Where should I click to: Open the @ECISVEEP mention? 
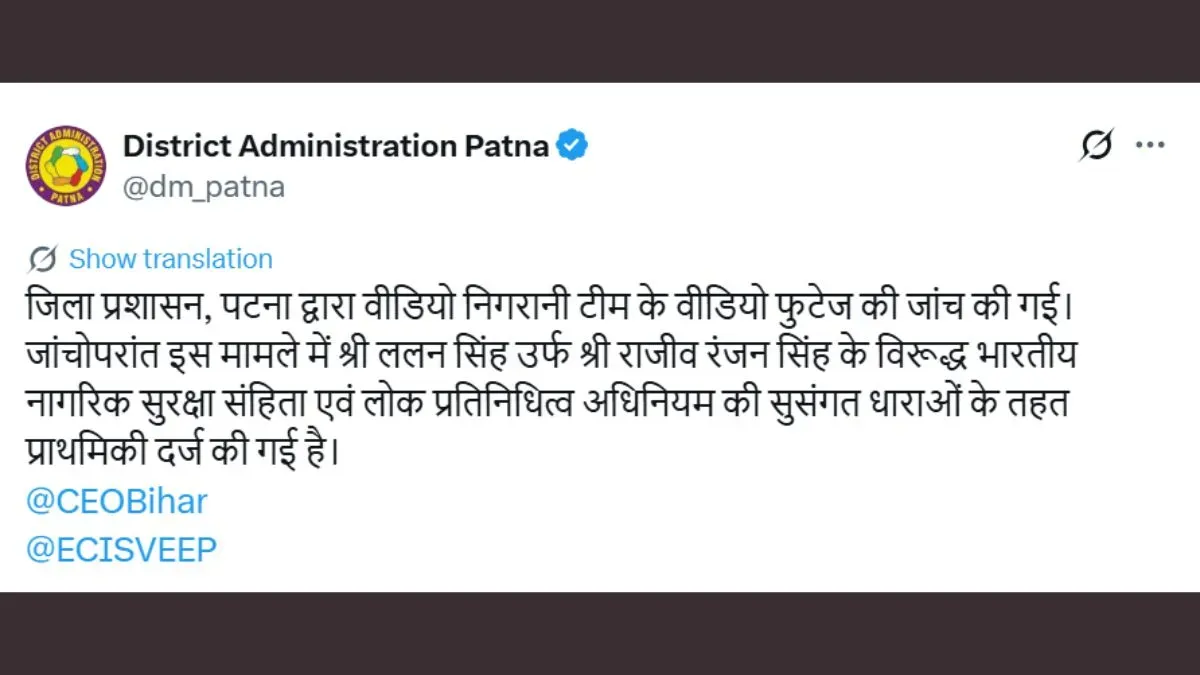point(121,549)
